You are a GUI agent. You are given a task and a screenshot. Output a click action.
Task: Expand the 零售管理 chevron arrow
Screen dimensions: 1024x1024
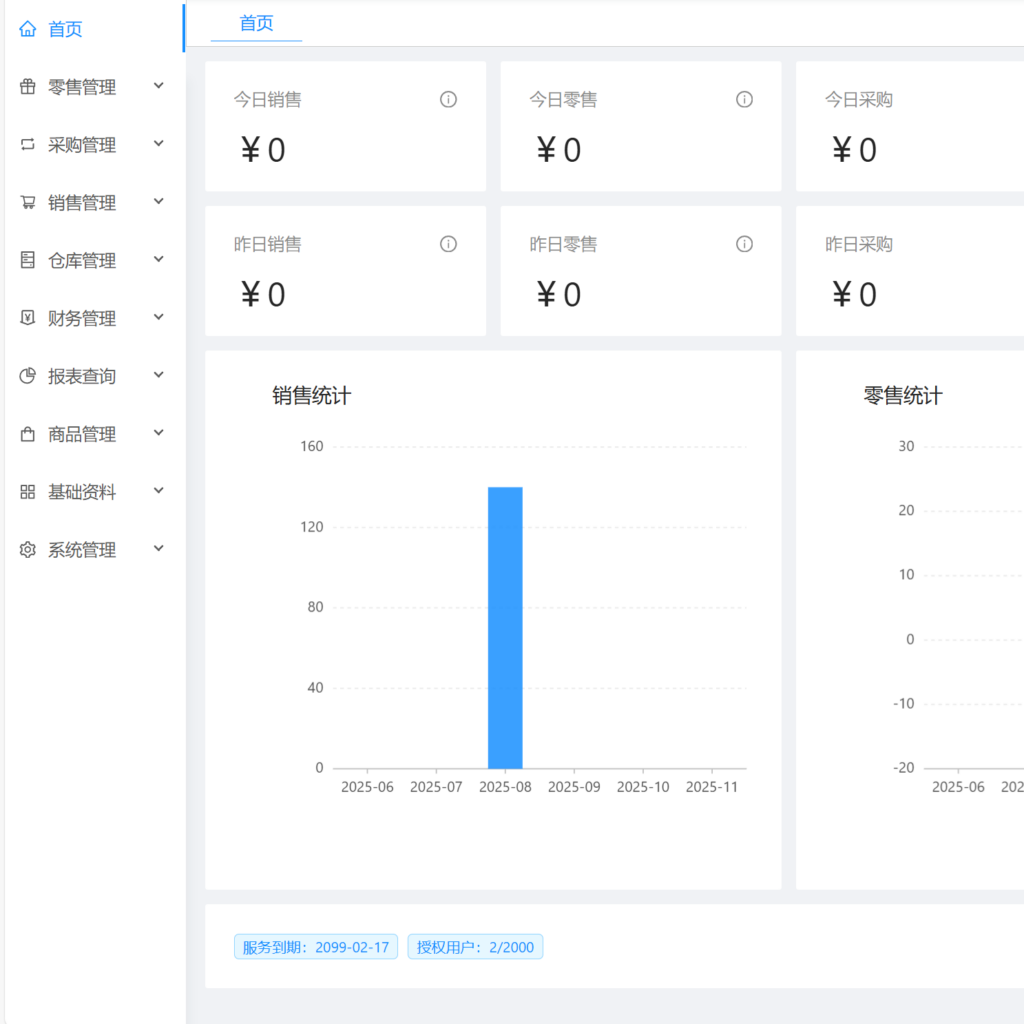[x=158, y=86]
